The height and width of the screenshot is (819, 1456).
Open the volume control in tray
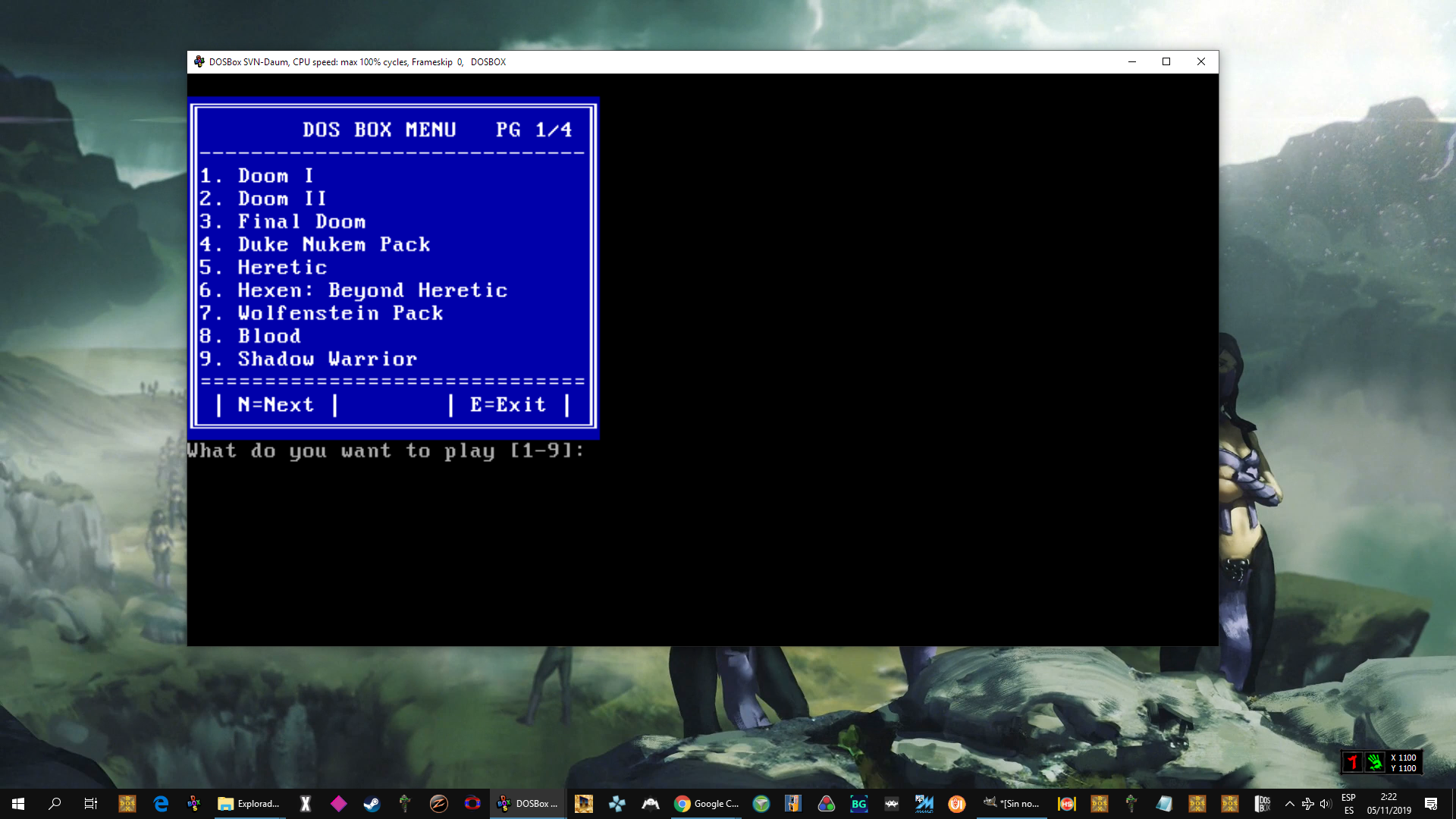pos(1326,804)
